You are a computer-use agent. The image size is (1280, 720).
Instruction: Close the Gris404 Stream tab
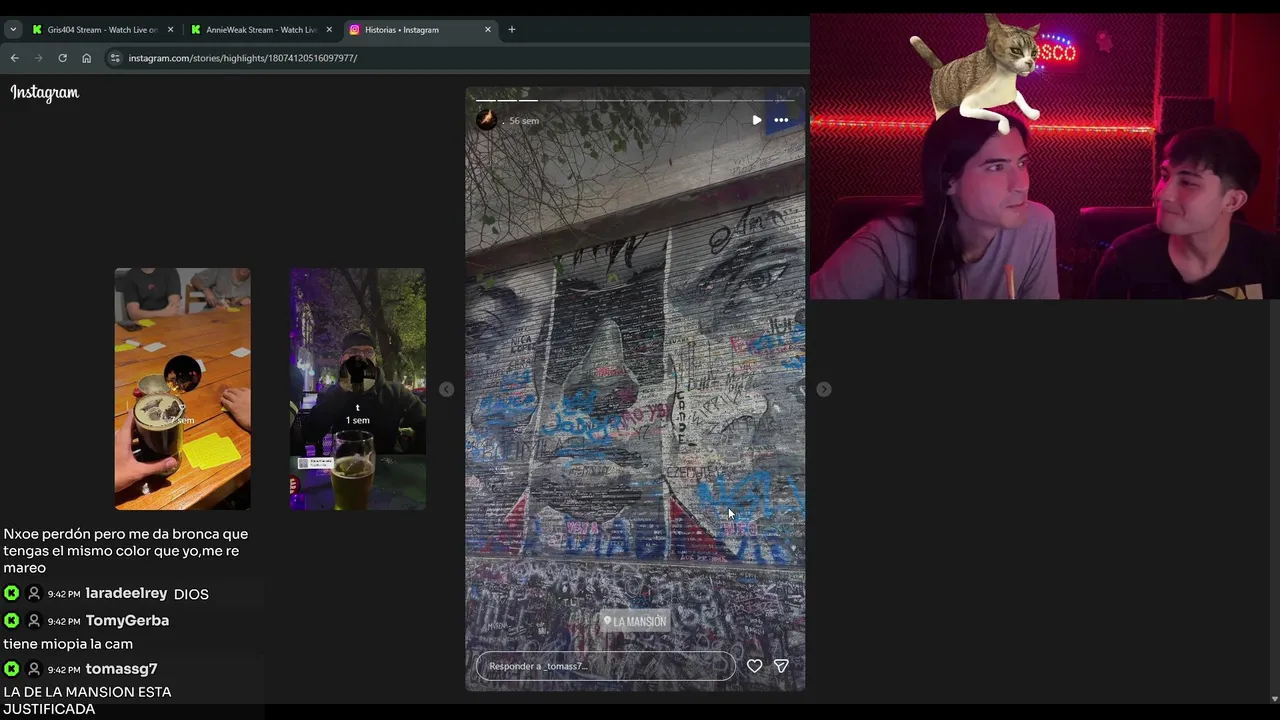point(170,30)
